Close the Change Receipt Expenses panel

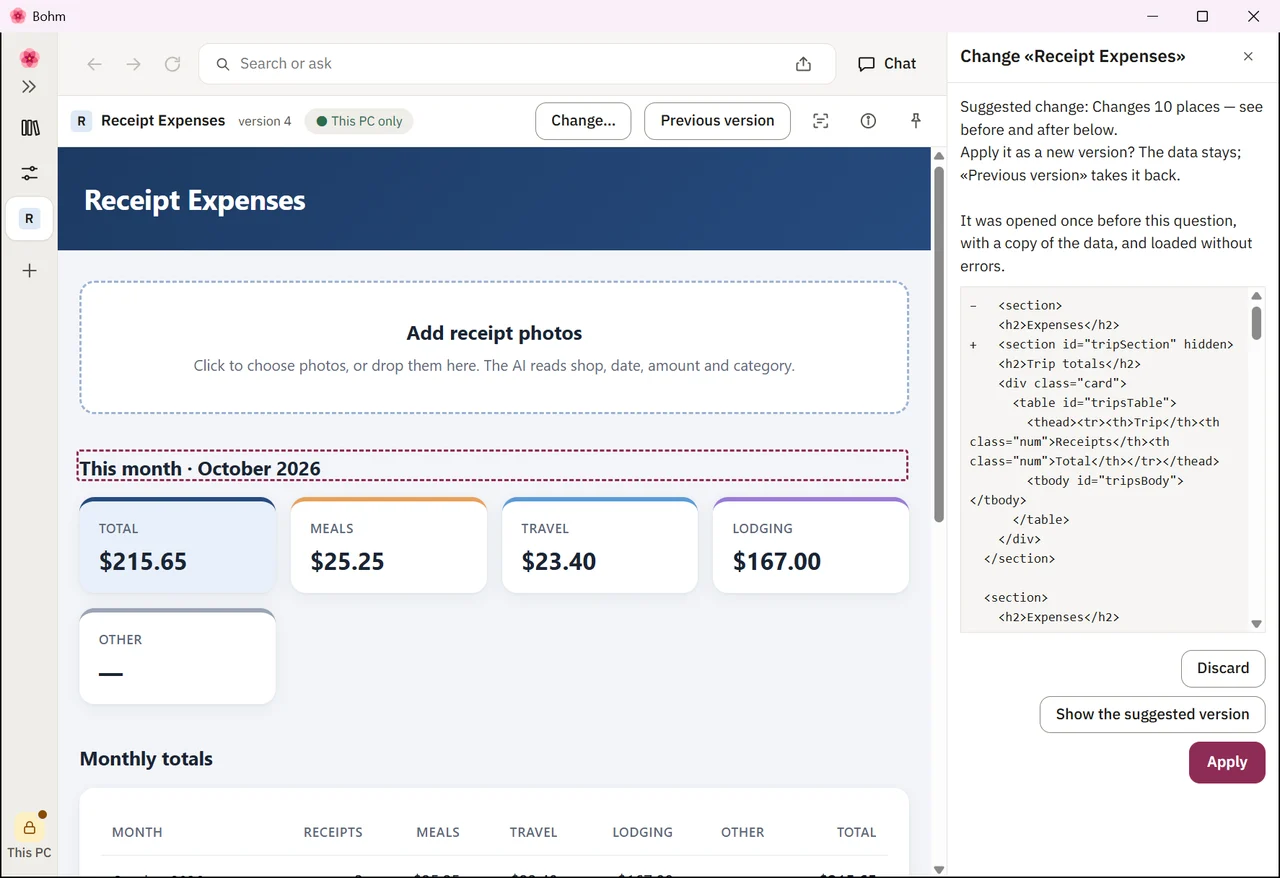click(1248, 57)
